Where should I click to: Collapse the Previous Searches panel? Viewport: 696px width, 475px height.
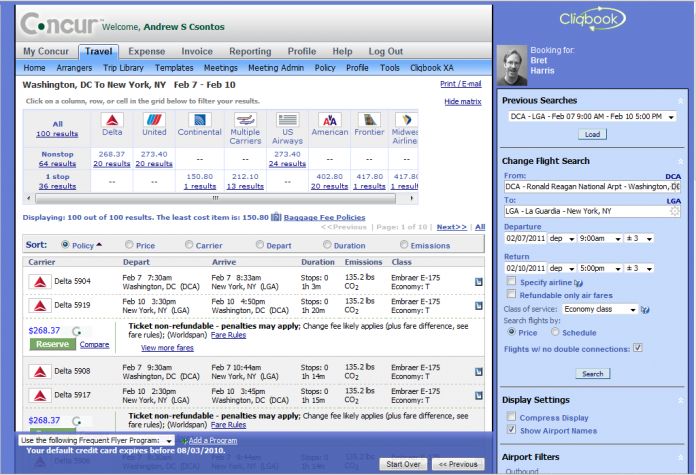(x=680, y=101)
